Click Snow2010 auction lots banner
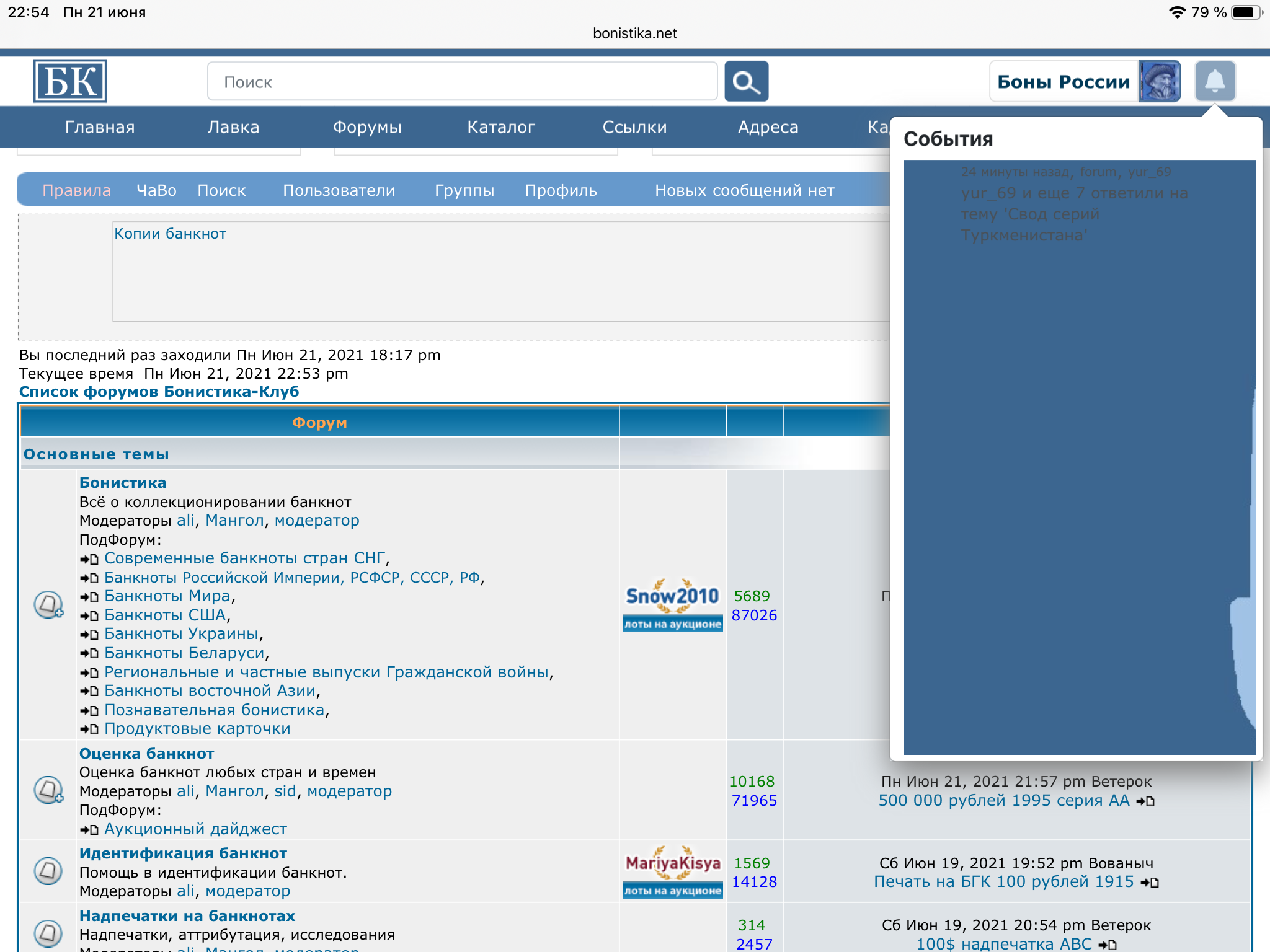The image size is (1270, 952). click(673, 605)
